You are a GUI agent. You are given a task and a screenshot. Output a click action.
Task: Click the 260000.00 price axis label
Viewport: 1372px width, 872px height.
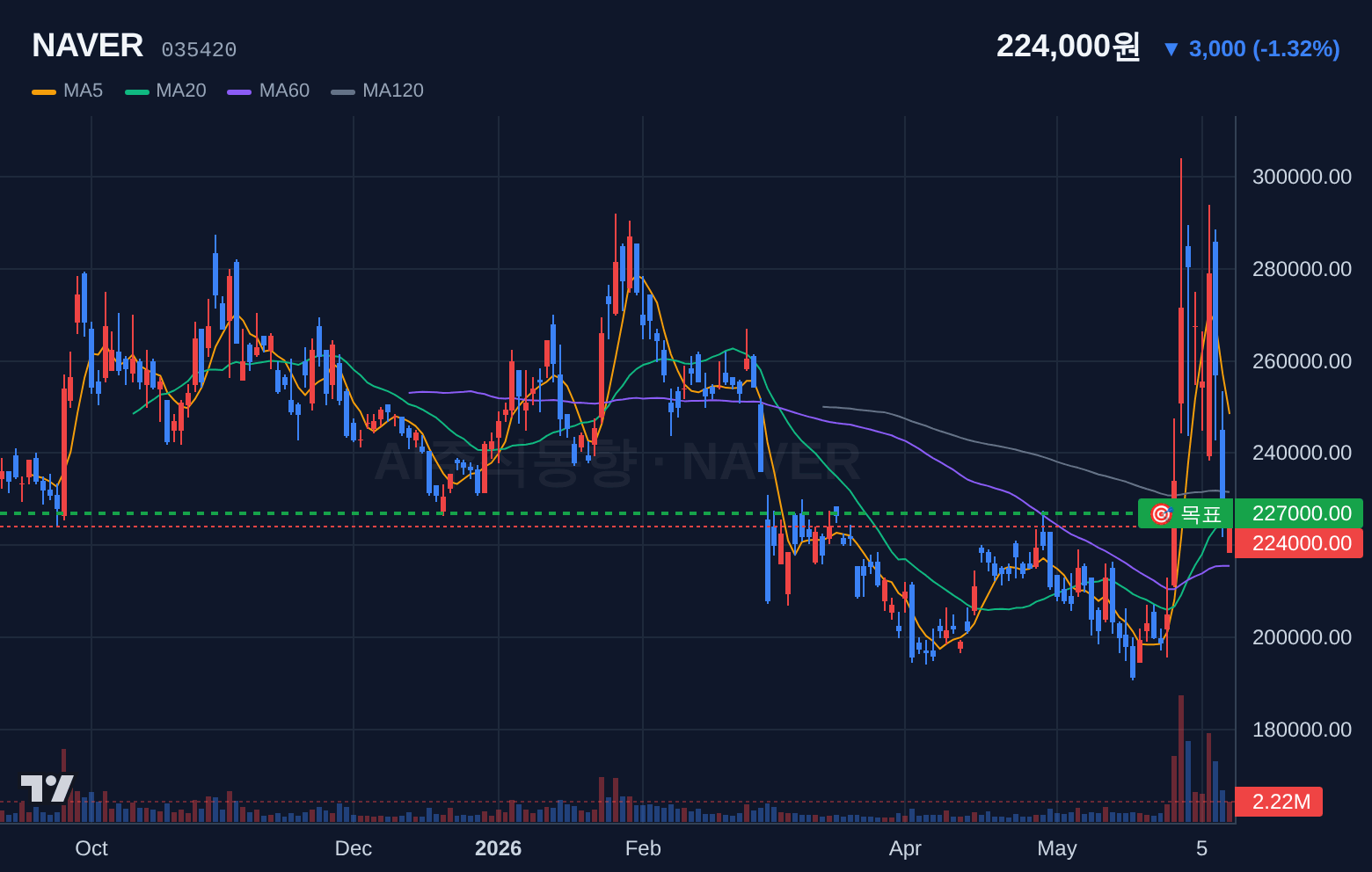1302,361
